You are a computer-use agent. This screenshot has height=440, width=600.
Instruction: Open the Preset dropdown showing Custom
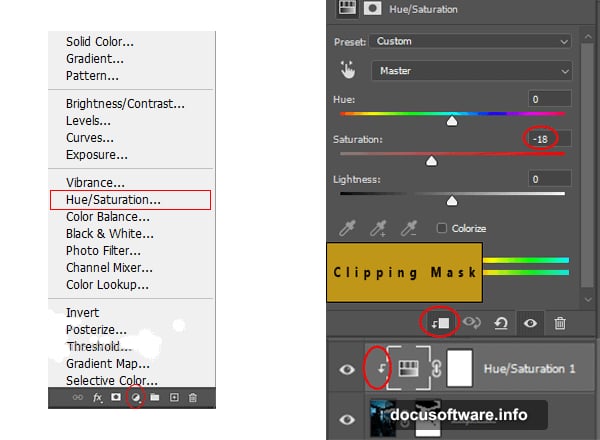[x=470, y=42]
